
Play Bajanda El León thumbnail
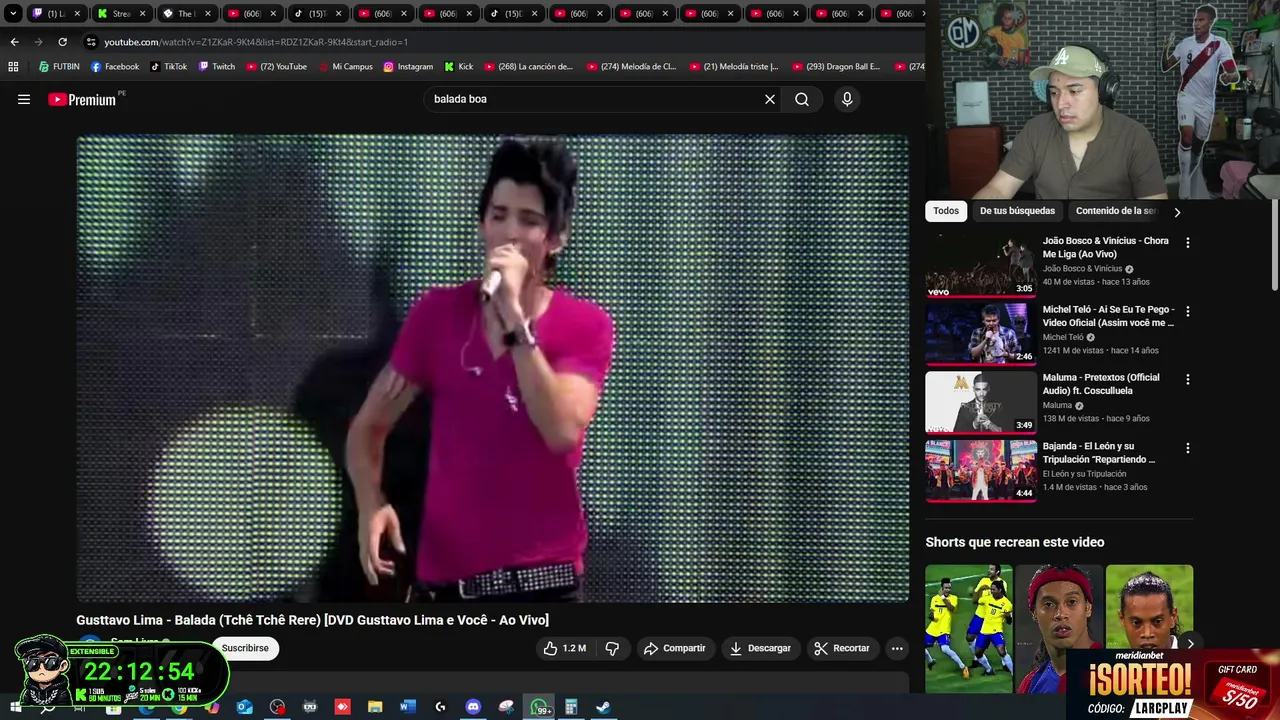pos(981,470)
